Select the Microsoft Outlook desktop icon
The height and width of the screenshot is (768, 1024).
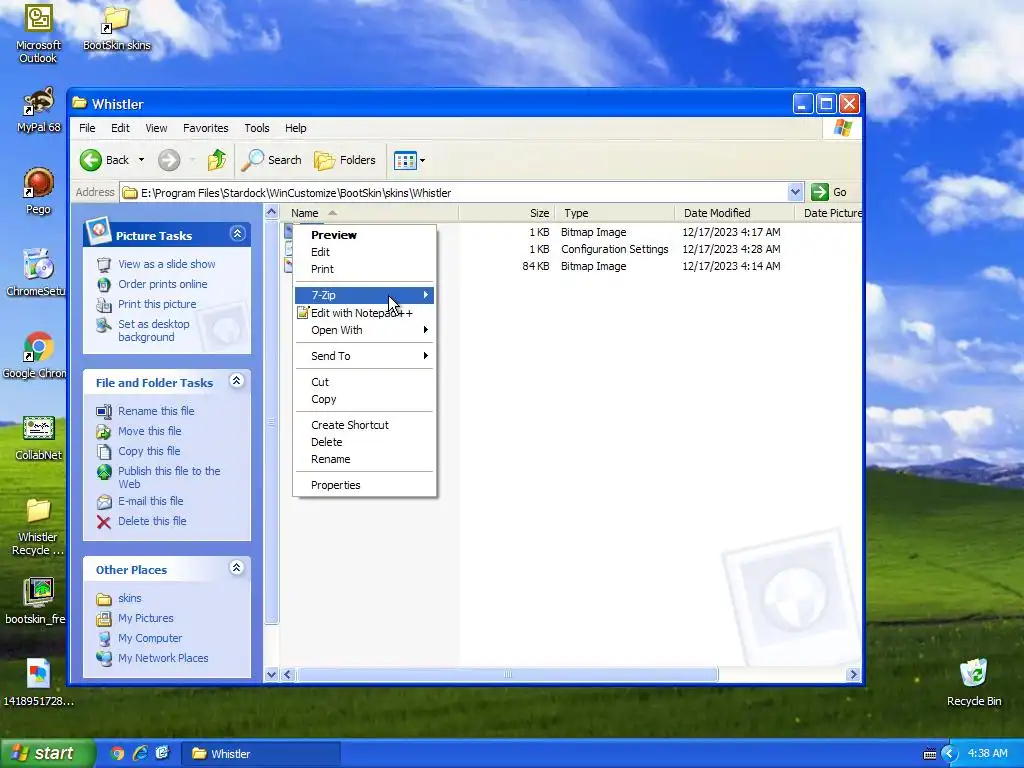click(38, 33)
